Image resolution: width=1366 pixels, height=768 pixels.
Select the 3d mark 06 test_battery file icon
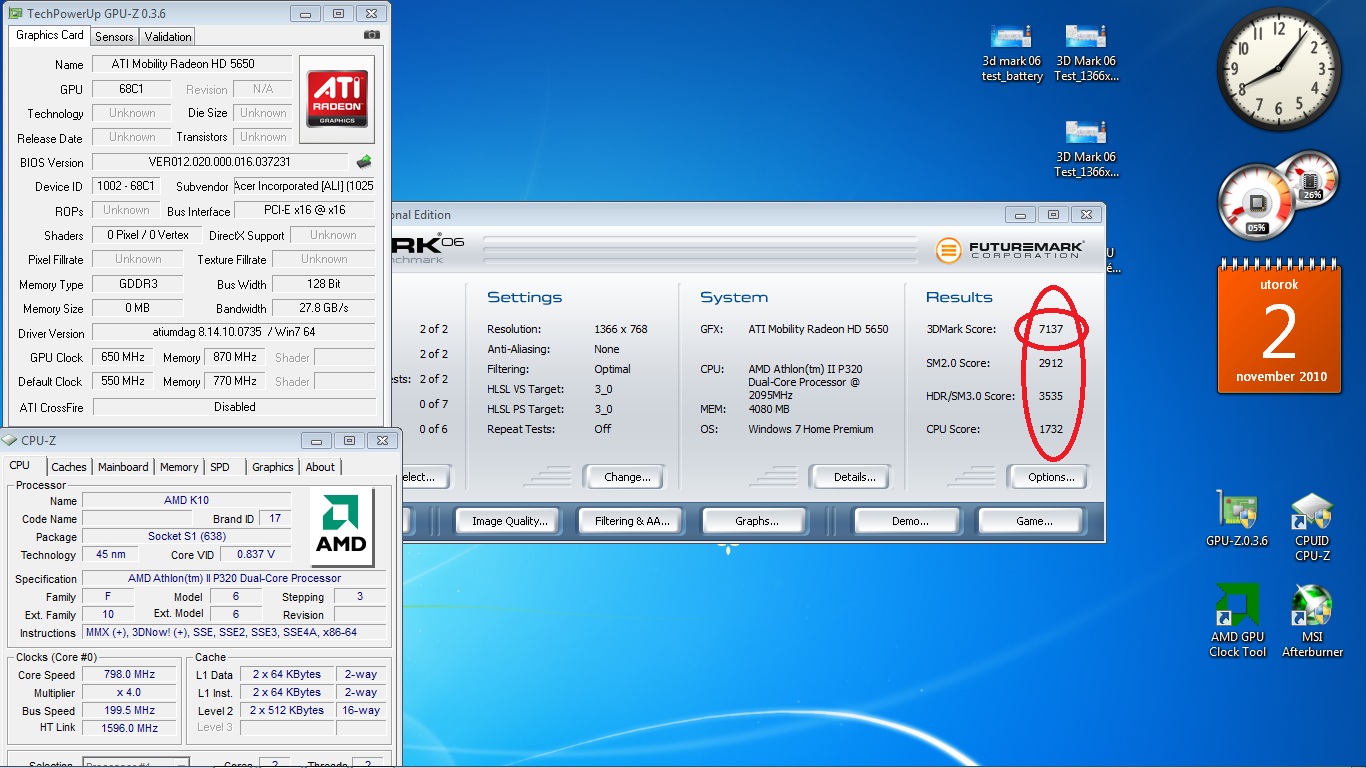[1012, 54]
